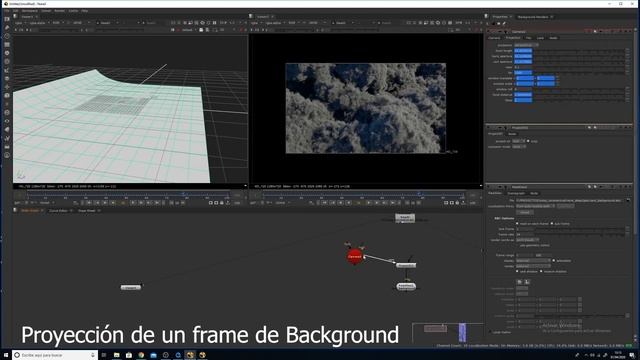Open the ReadGeo display dropdown
The height and width of the screenshot is (360, 640).
coord(533,260)
